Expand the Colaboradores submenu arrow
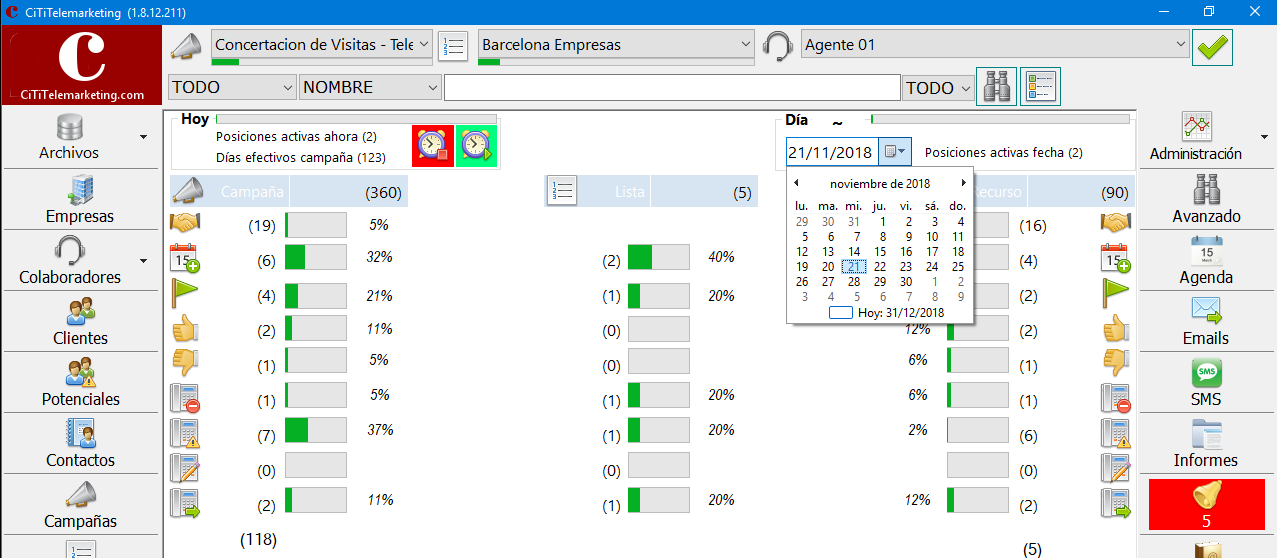 pyautogui.click(x=144, y=261)
